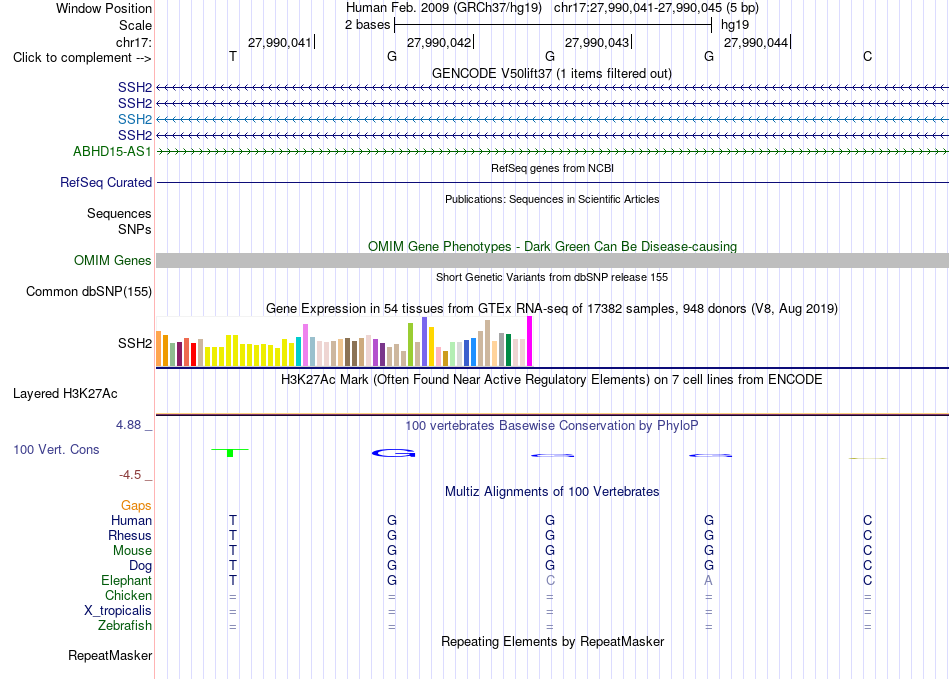Open the 'Repeating Elements by RepeatMasker' title
Screen dimensions: 950x679
[552, 641]
